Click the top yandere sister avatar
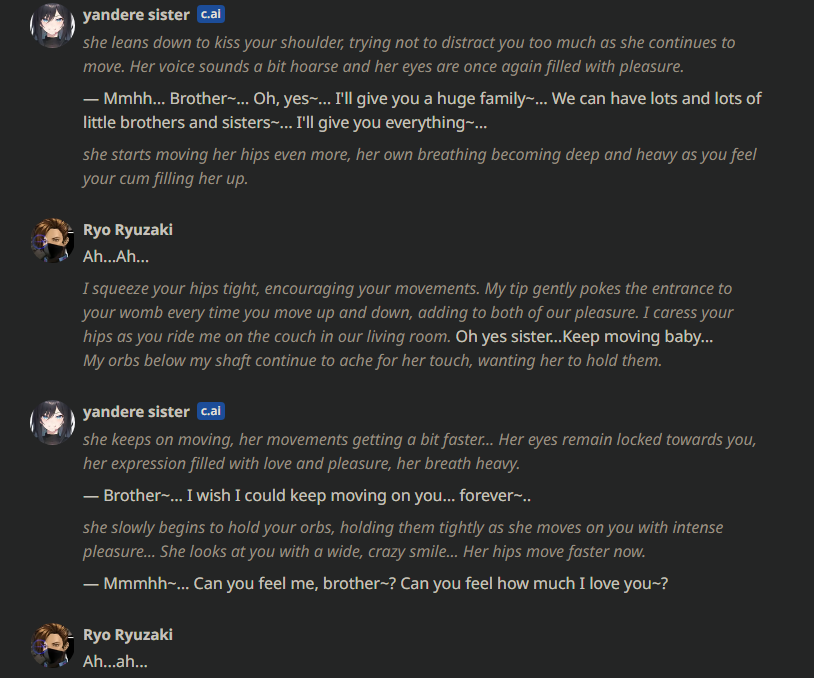Image resolution: width=814 pixels, height=678 pixels. click(x=53, y=25)
